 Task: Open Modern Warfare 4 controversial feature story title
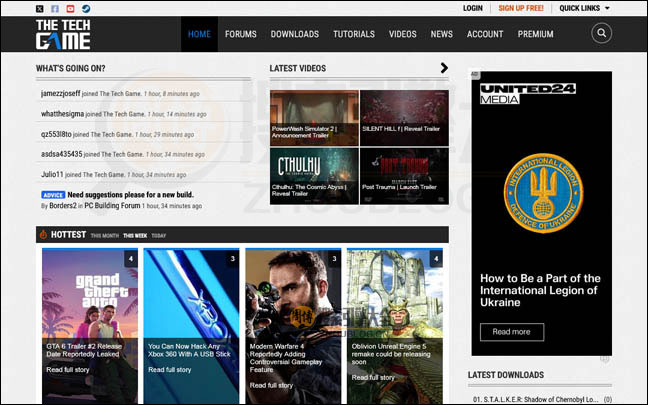pyautogui.click(x=286, y=358)
